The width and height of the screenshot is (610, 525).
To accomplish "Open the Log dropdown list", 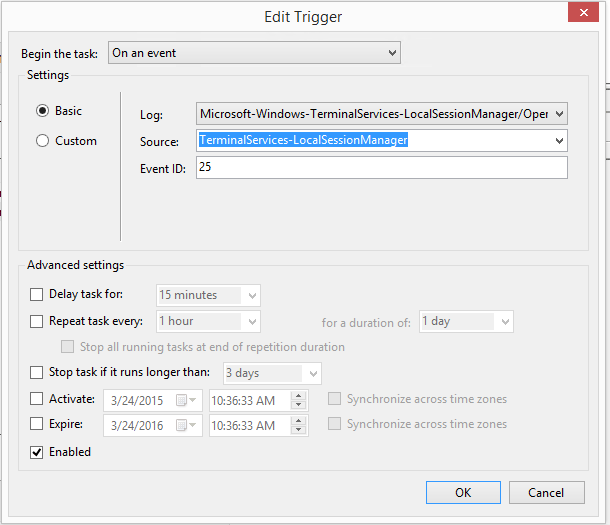I will click(x=558, y=114).
